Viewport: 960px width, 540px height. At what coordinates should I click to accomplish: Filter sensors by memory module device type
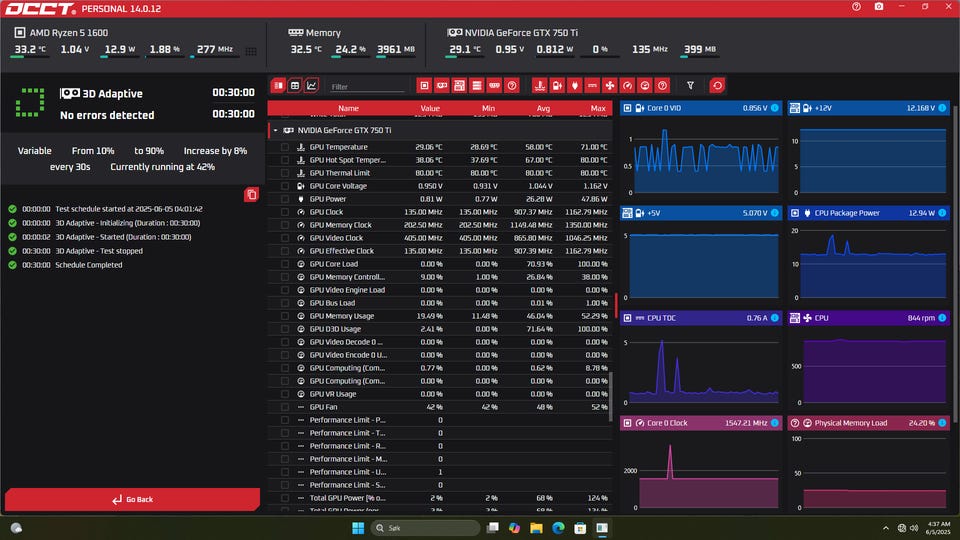pyautogui.click(x=494, y=86)
